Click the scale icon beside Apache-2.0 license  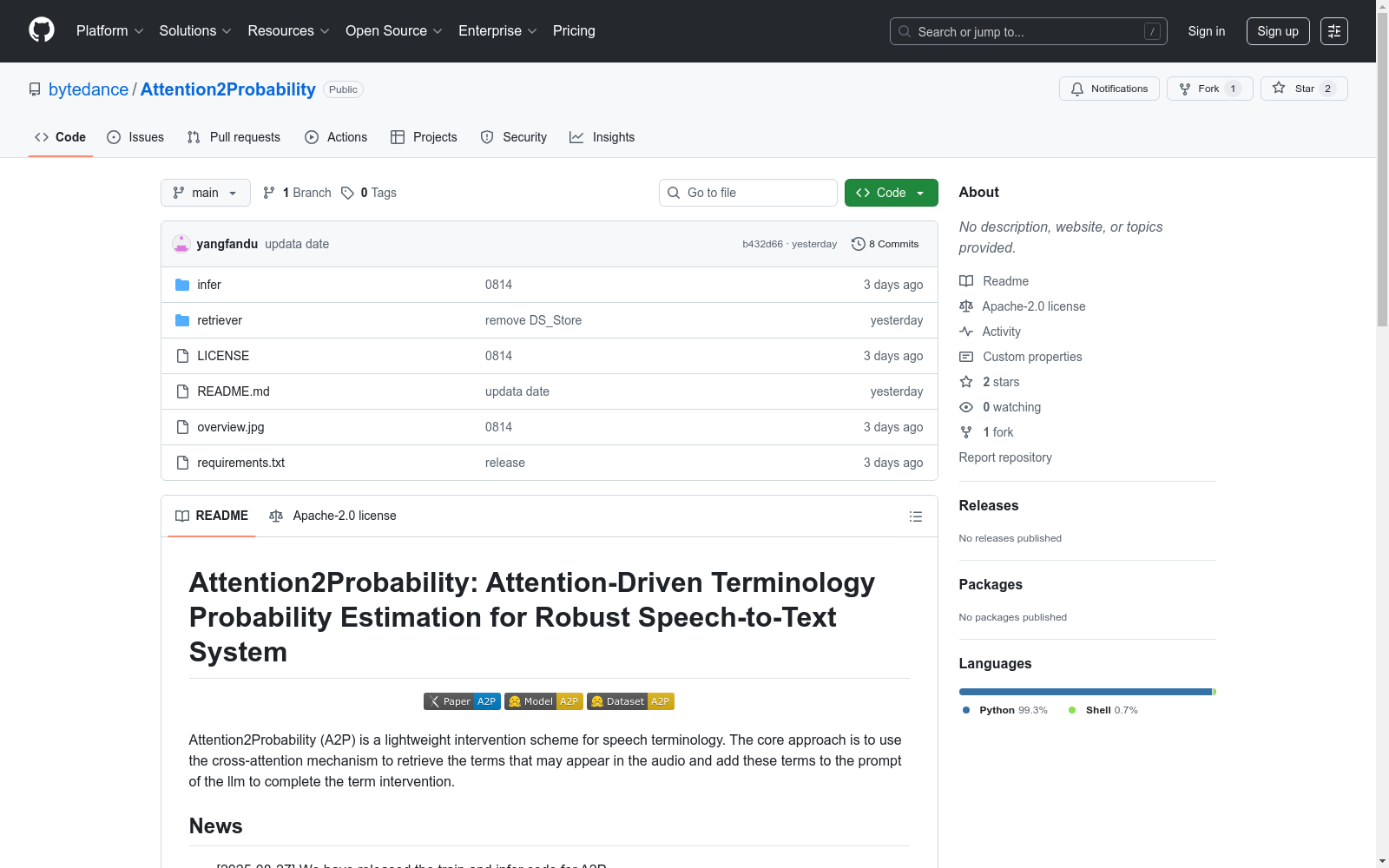coord(966,306)
